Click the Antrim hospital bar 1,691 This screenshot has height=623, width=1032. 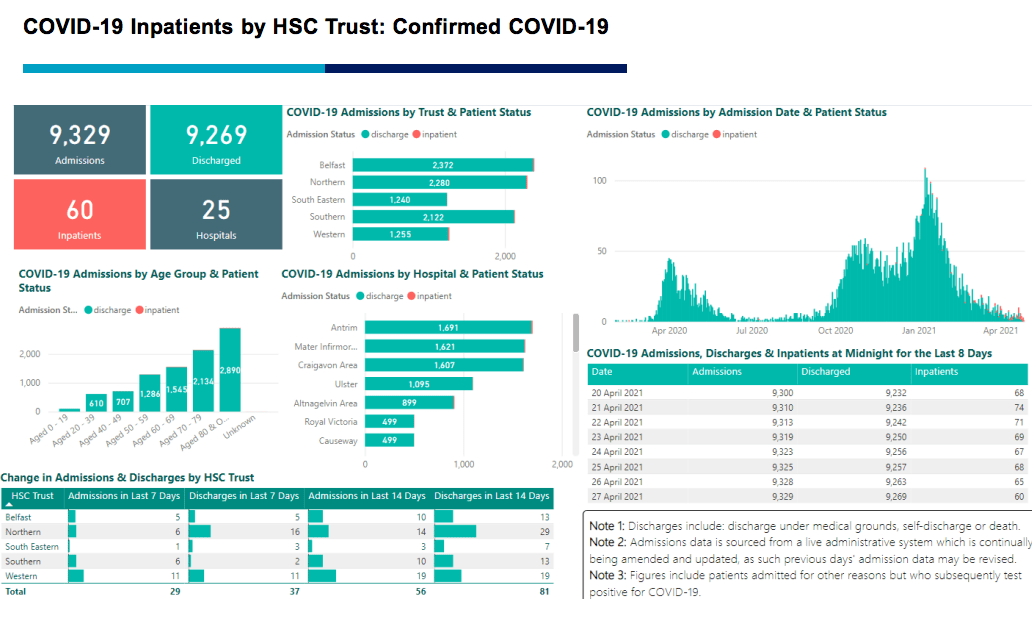[x=449, y=328]
